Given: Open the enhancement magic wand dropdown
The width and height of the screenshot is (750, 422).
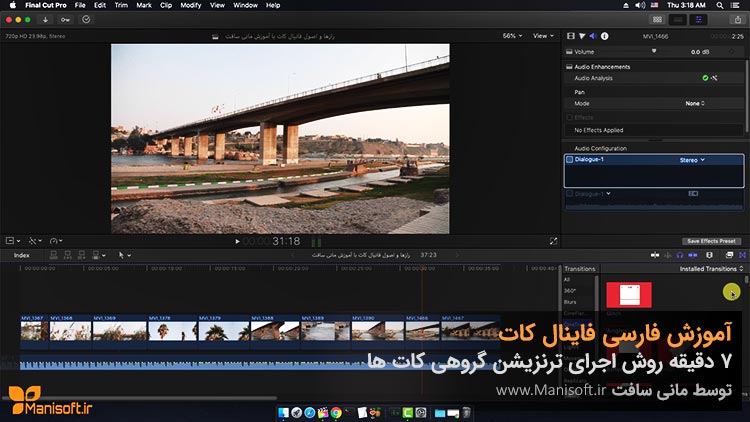Looking at the screenshot, I should click(35, 241).
